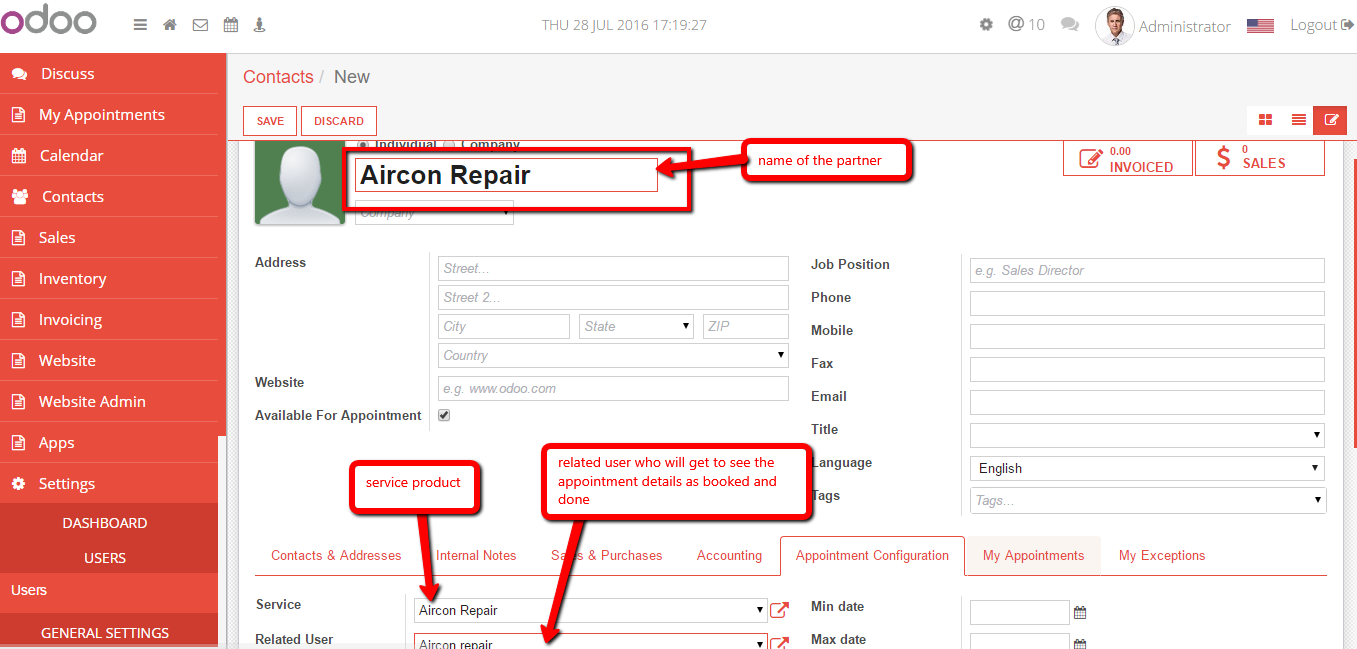Open the Title dropdown
Viewport: 1357px width, 649px height.
[x=1147, y=435]
